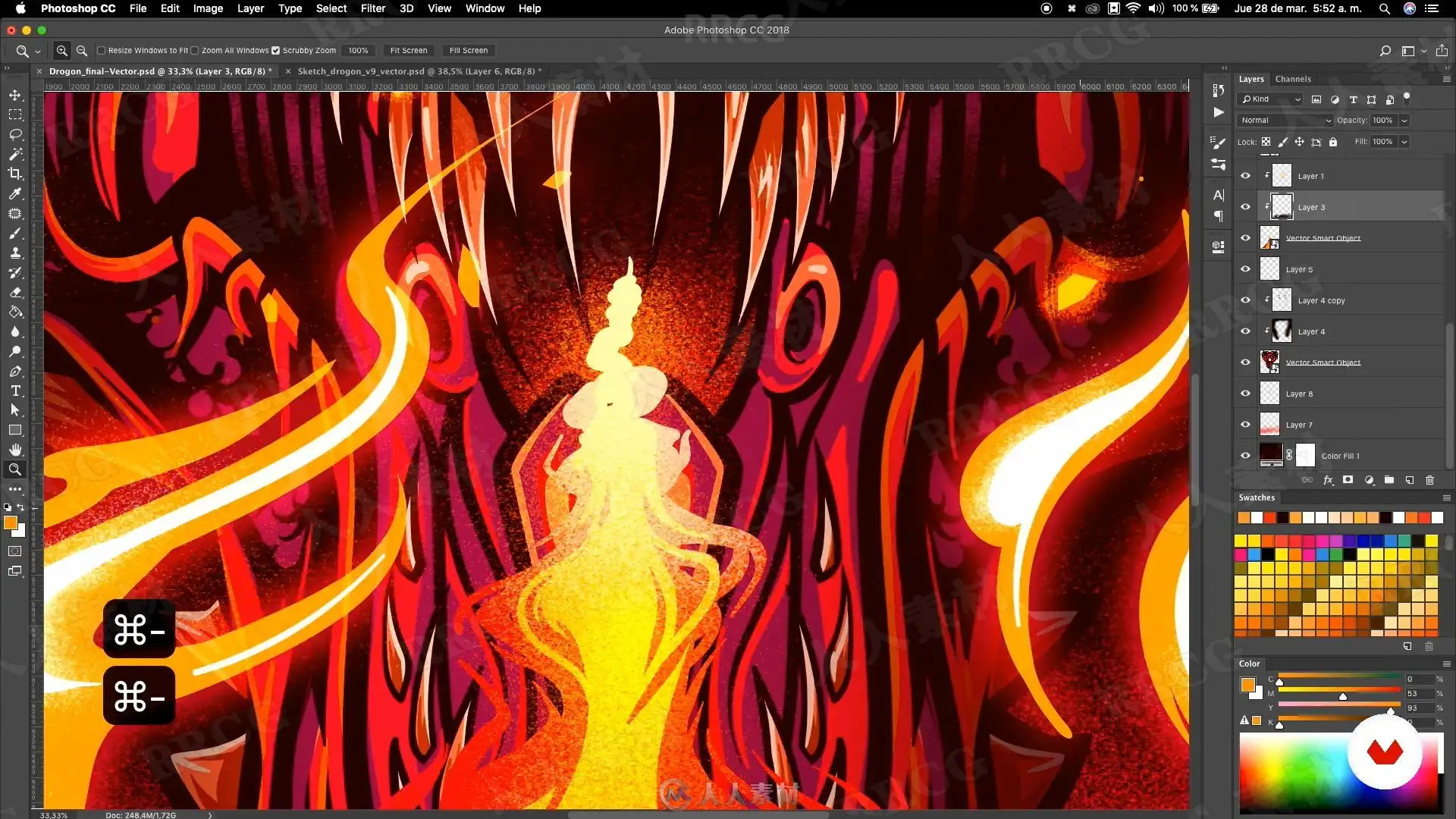1456x819 pixels.
Task: Click the Fit Screen button
Action: pyautogui.click(x=408, y=51)
